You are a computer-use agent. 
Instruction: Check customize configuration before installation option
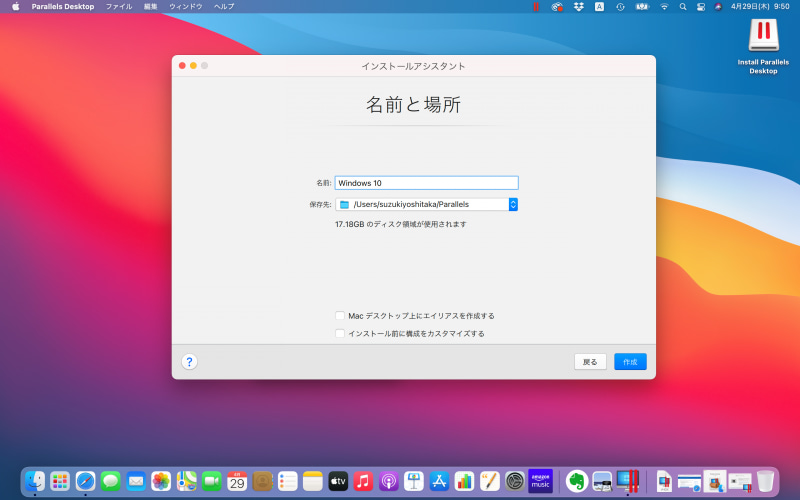coord(340,334)
